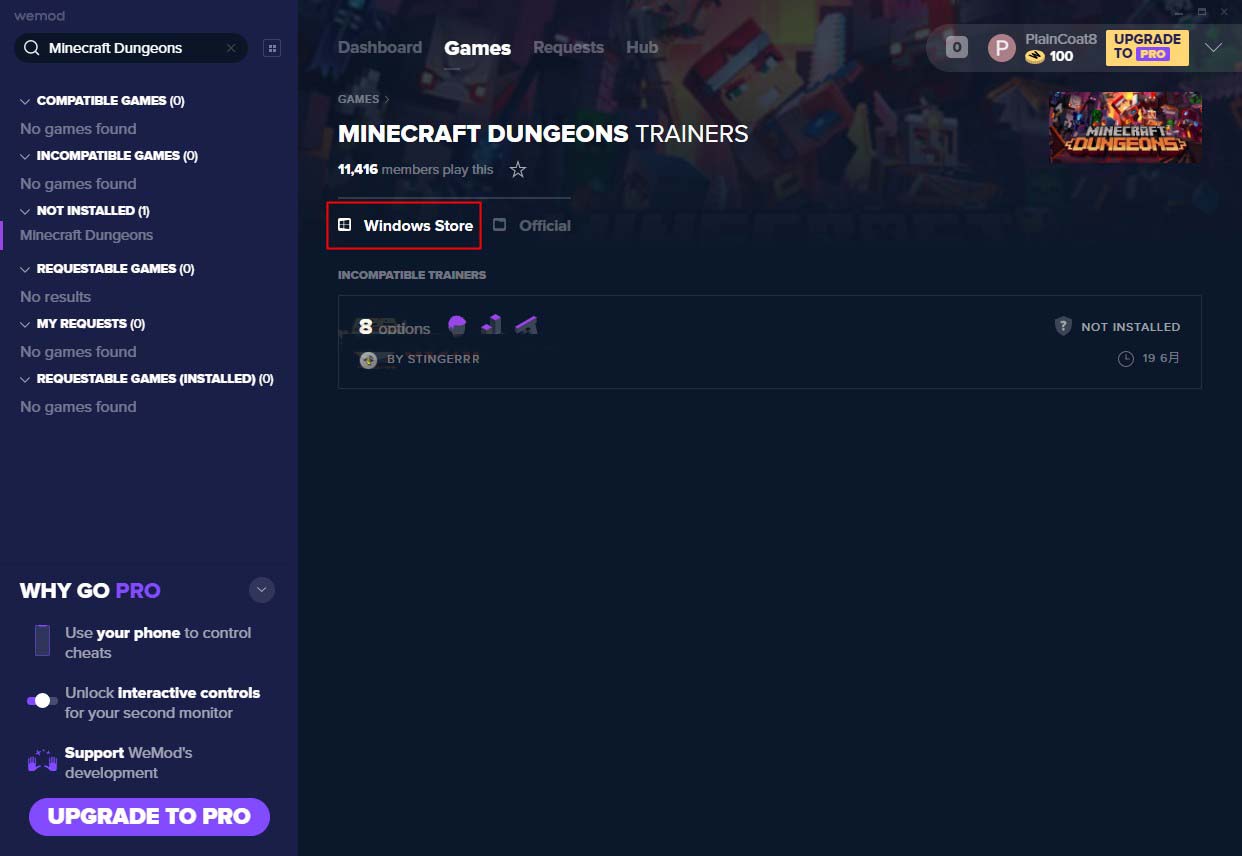Click the WeMod logo text
The width and height of the screenshot is (1242, 856).
(39, 16)
